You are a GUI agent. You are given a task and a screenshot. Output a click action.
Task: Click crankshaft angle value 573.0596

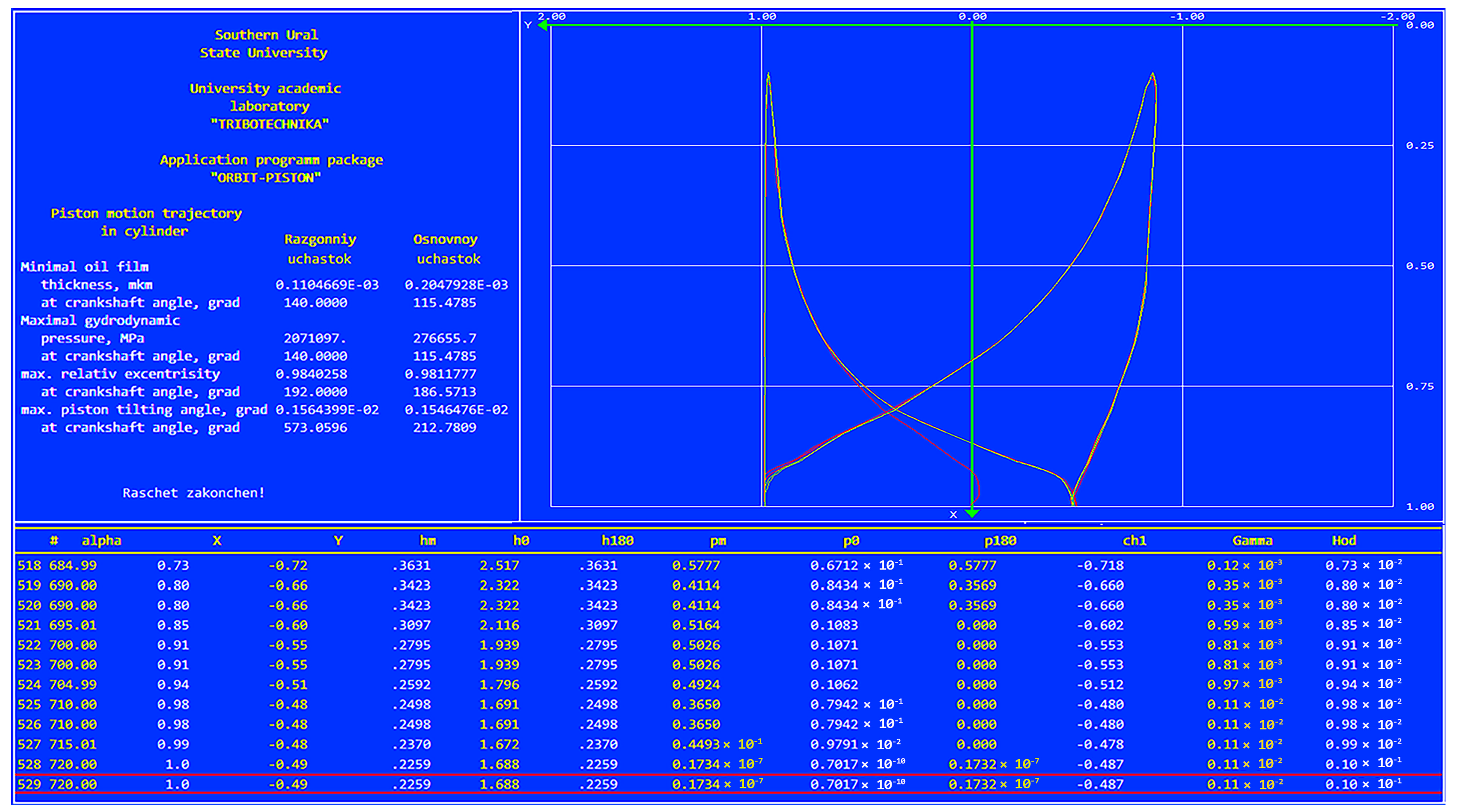(315, 427)
